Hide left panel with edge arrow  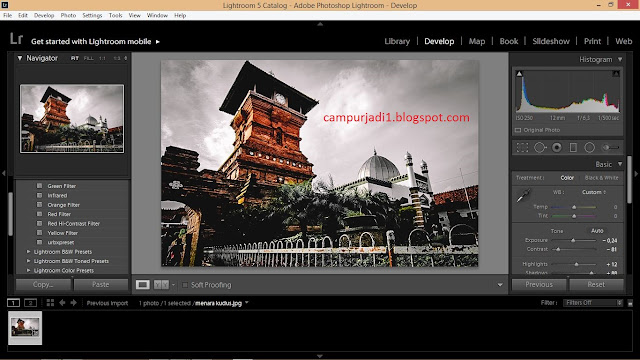(x=3, y=173)
